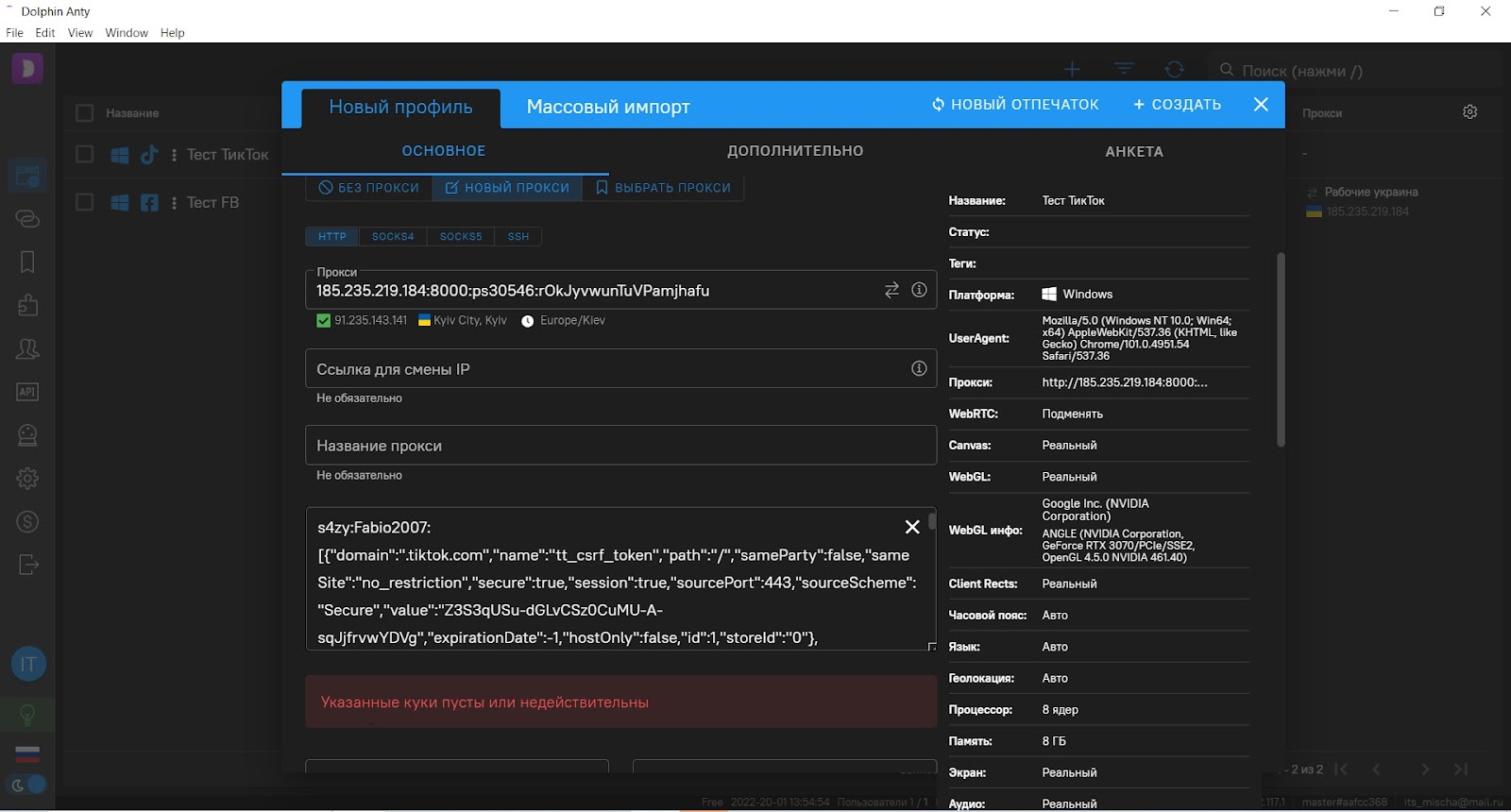
Task: Click СОЗДАТЬ button
Action: click(1178, 104)
